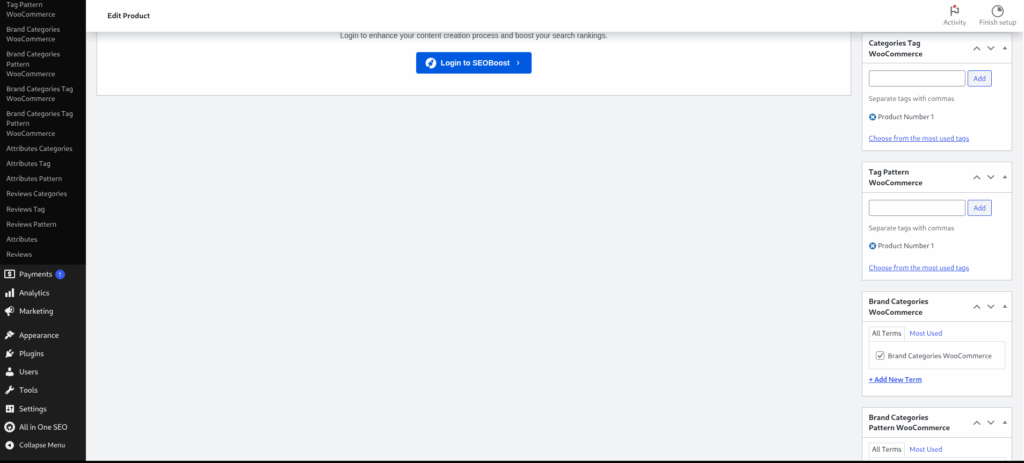The width and height of the screenshot is (1024, 463).
Task: Open Attributes Tag submenu item
Action: coord(28,164)
